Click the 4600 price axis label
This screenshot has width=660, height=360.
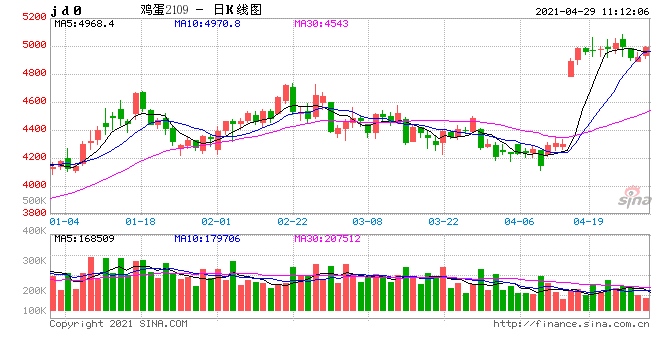pyautogui.click(x=34, y=101)
